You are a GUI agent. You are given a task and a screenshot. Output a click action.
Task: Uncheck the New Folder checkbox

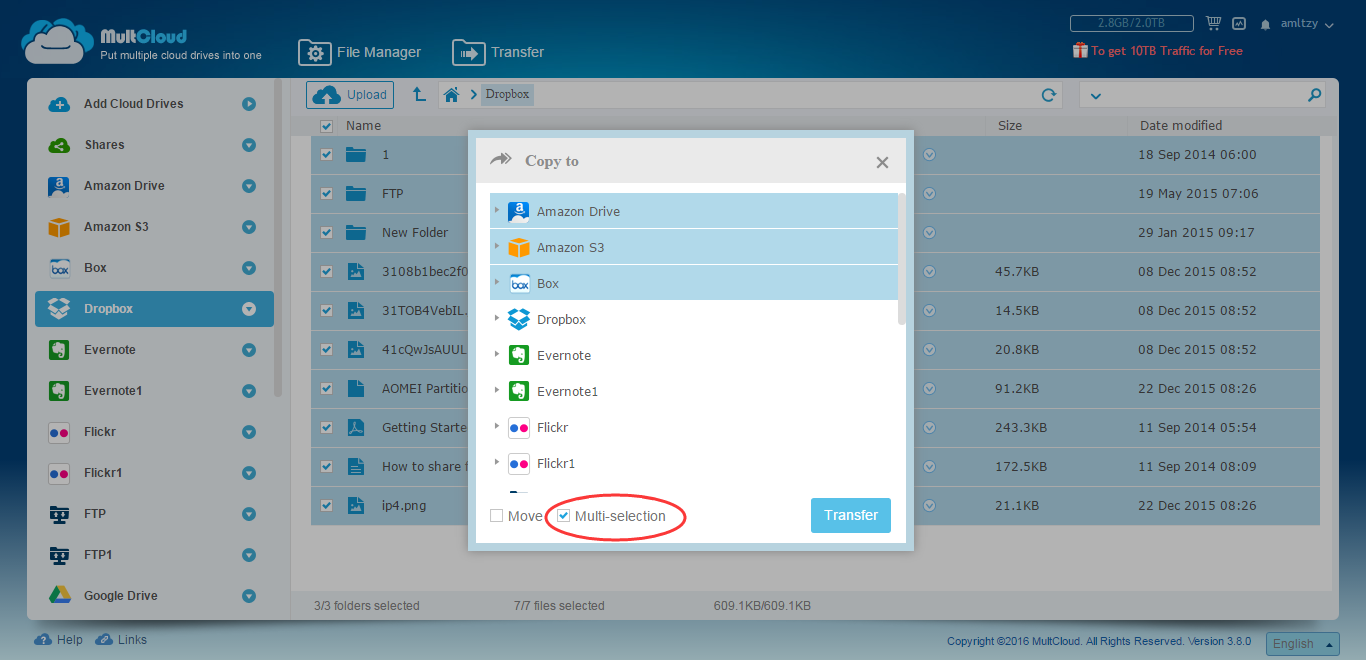[326, 233]
